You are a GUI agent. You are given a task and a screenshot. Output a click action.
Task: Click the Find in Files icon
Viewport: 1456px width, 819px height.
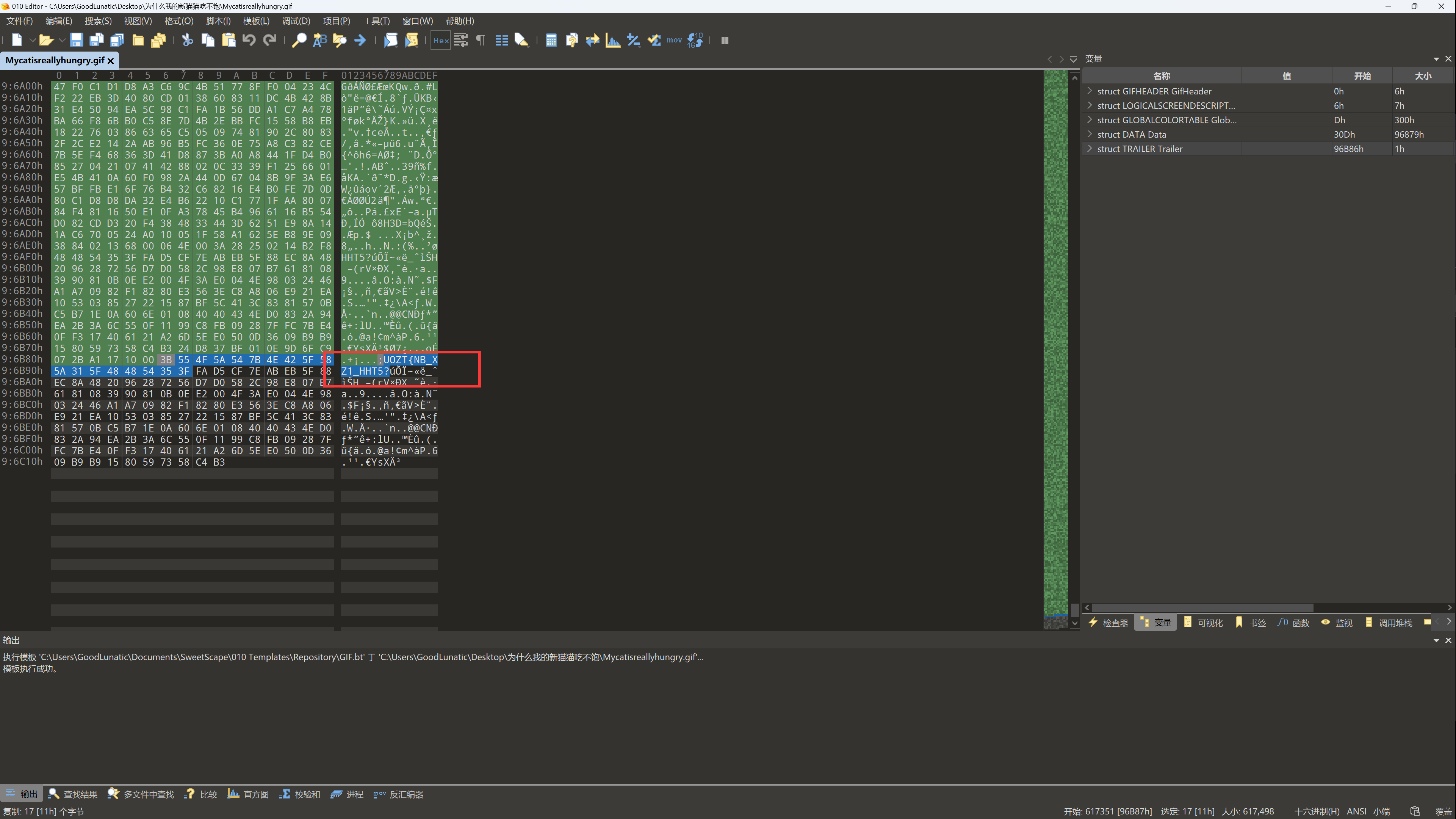tap(340, 40)
